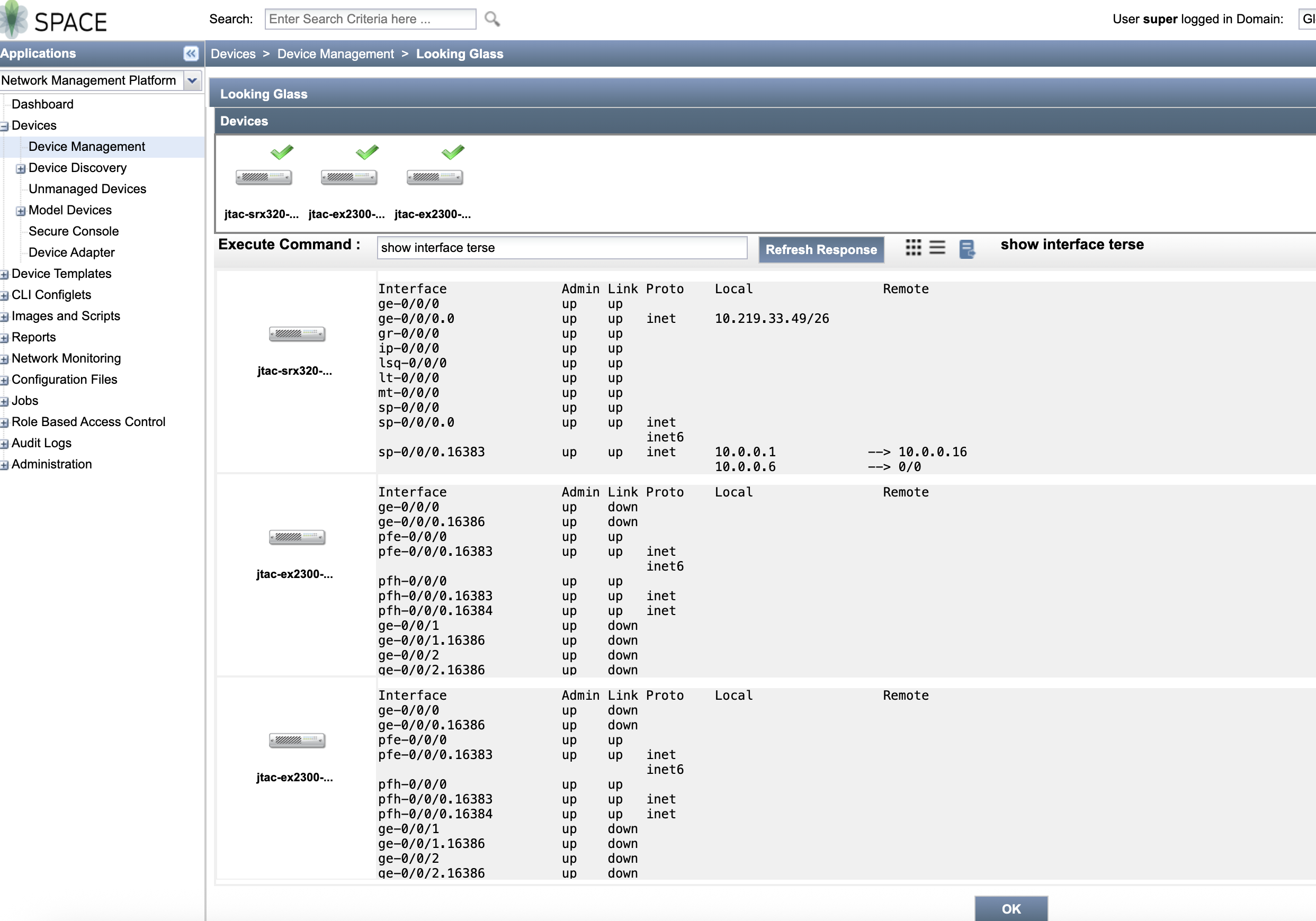Expand Administration node
Image resolution: width=1316 pixels, height=921 pixels.
pyautogui.click(x=5, y=466)
